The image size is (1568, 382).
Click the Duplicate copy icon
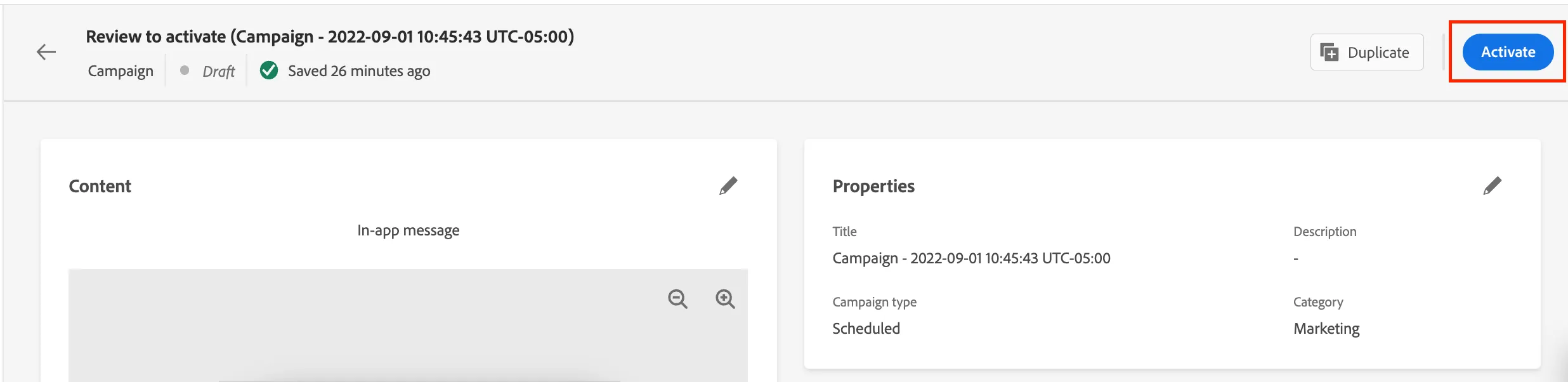coord(1330,52)
